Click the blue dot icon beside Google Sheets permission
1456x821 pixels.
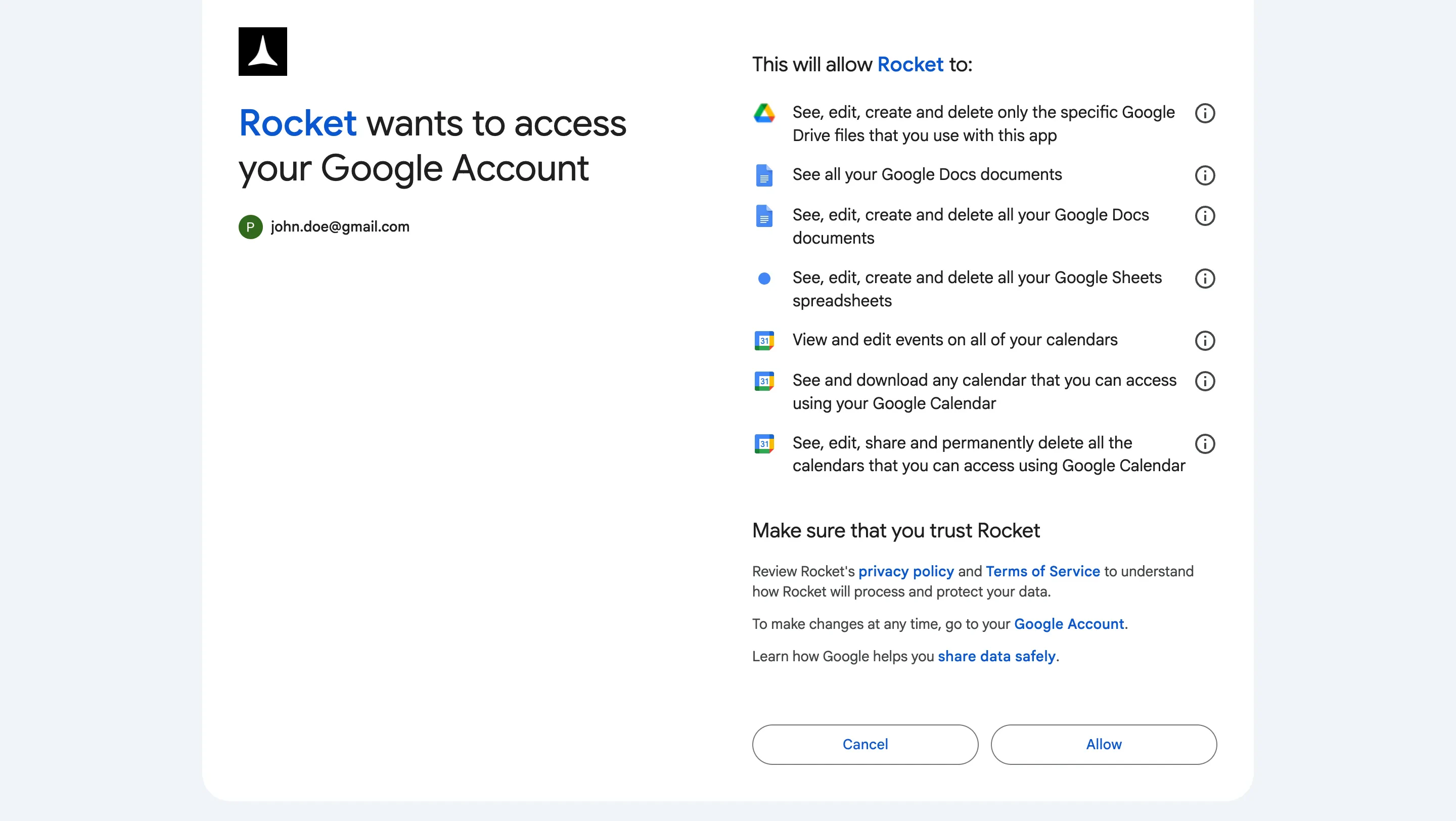click(x=764, y=279)
